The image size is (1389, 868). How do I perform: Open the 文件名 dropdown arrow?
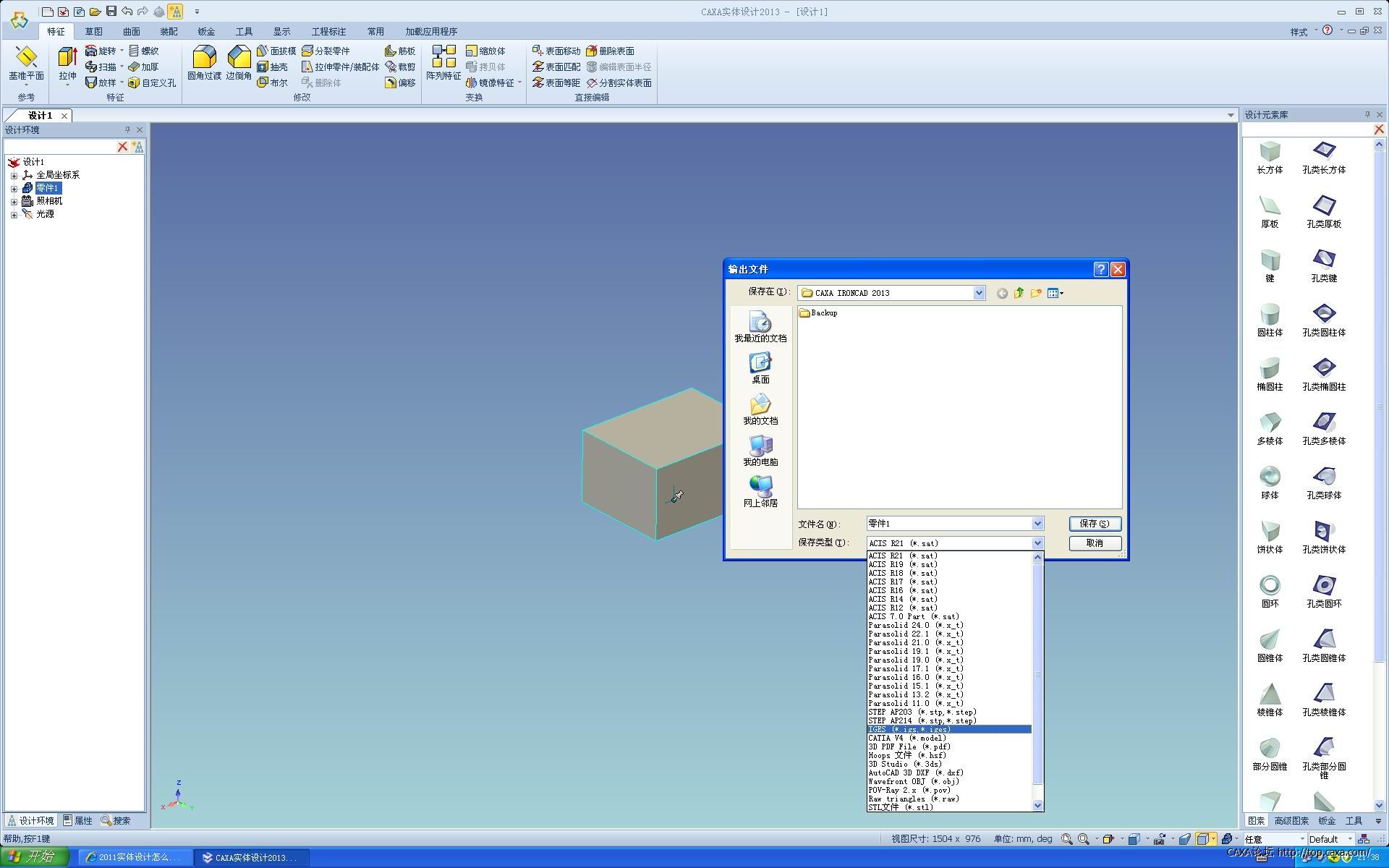(1037, 524)
